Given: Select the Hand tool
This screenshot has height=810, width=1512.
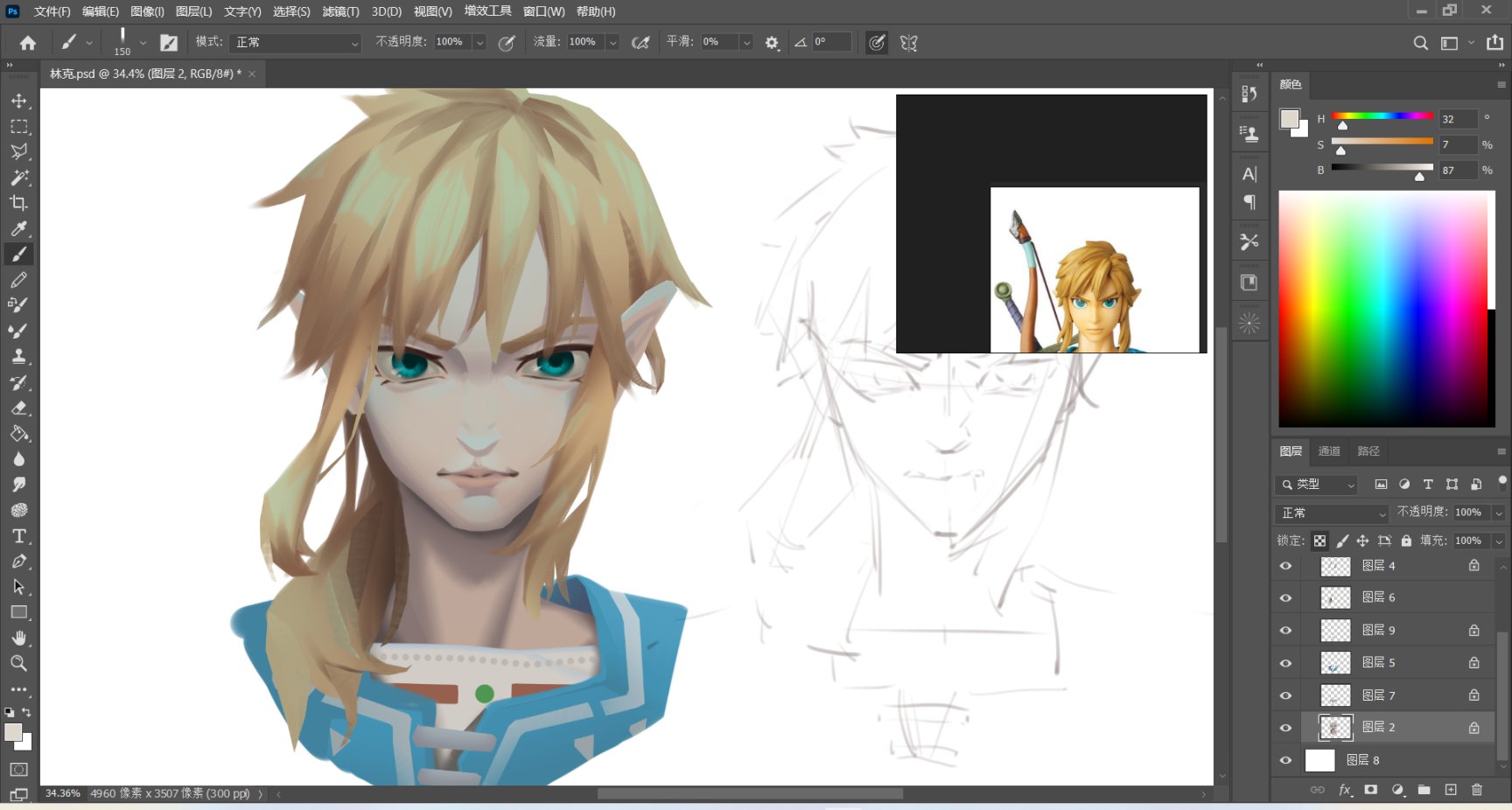Looking at the screenshot, I should coord(18,638).
